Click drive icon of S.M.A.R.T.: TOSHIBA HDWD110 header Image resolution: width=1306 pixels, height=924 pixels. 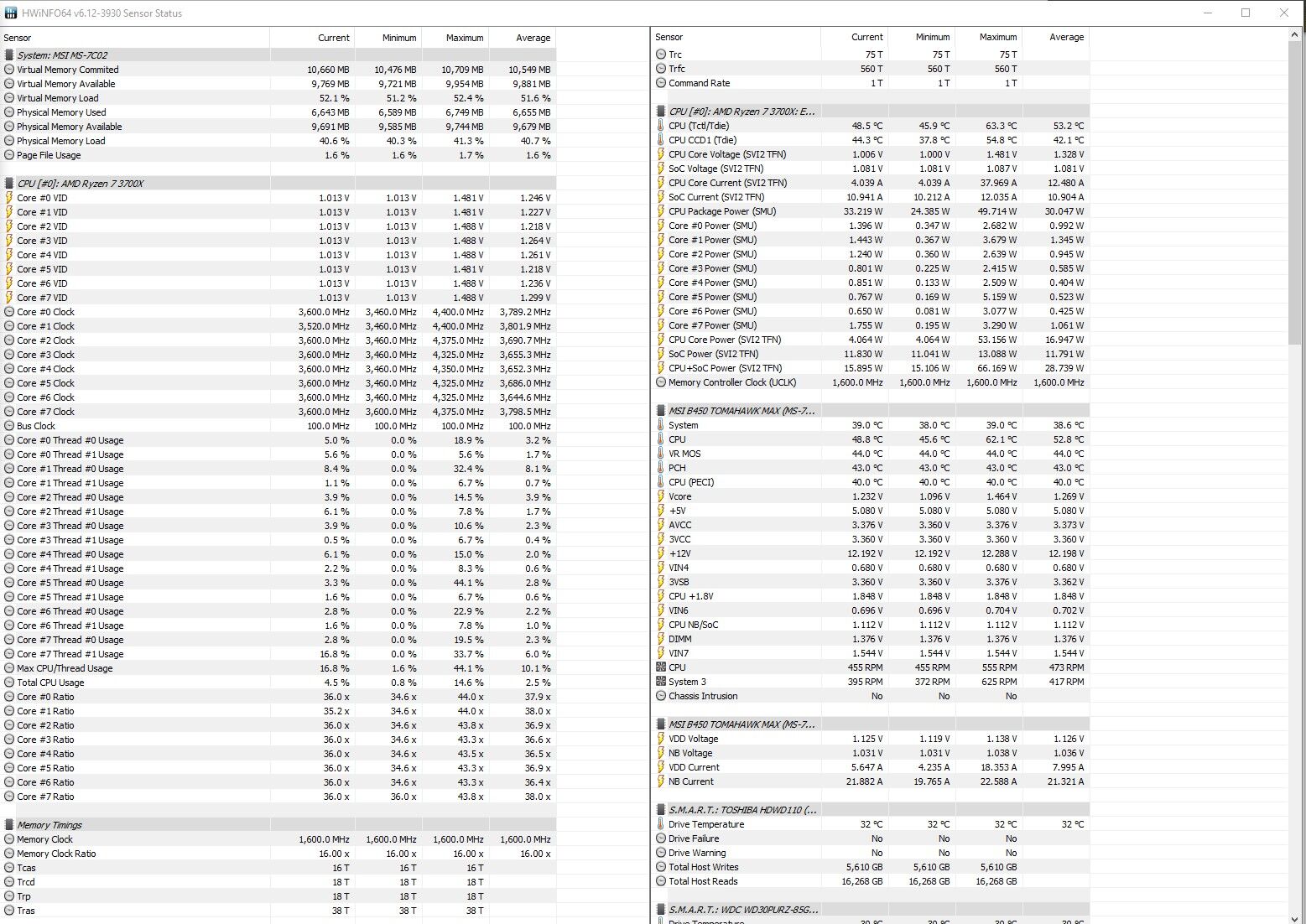click(661, 810)
